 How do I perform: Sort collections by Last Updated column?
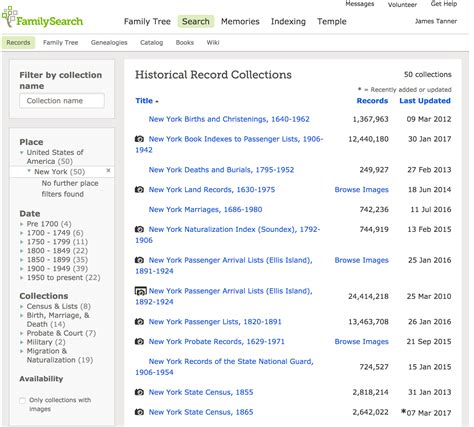(425, 101)
